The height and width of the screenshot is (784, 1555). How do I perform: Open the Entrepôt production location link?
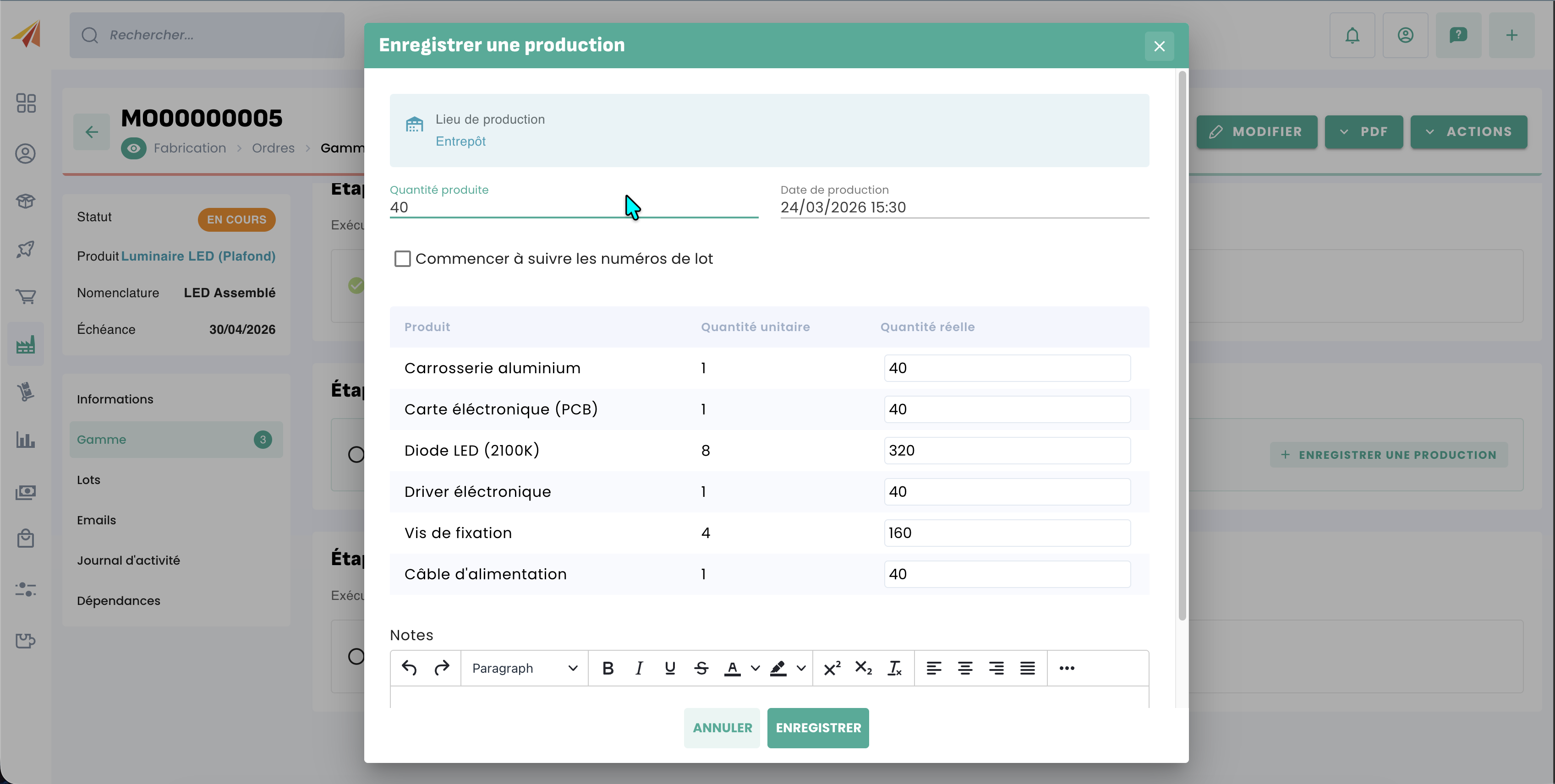click(x=460, y=141)
